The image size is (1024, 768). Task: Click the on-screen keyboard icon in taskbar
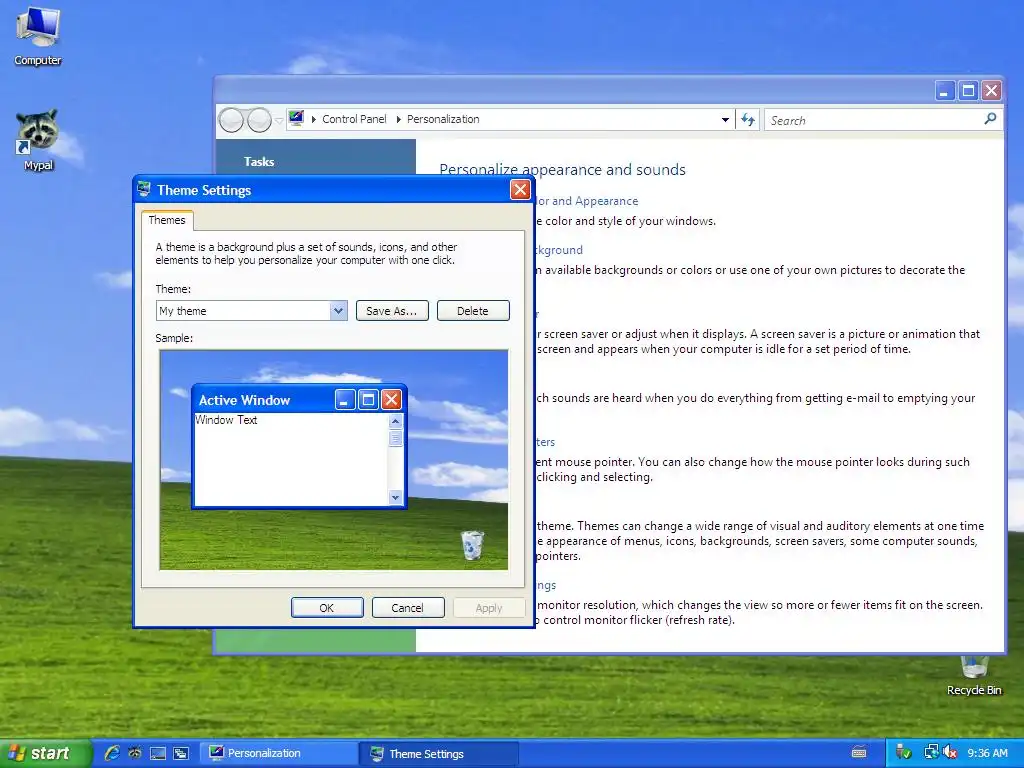point(859,753)
